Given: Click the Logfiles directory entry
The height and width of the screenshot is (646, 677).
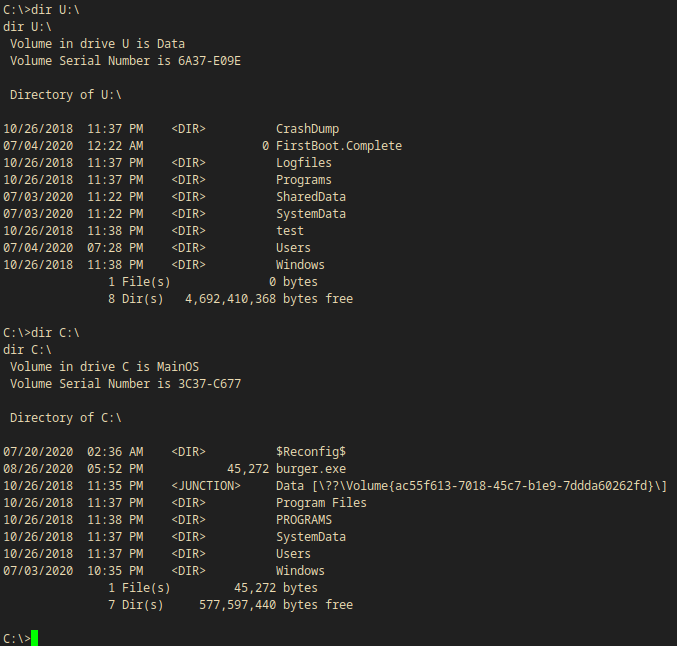Looking at the screenshot, I should click(x=303, y=162).
